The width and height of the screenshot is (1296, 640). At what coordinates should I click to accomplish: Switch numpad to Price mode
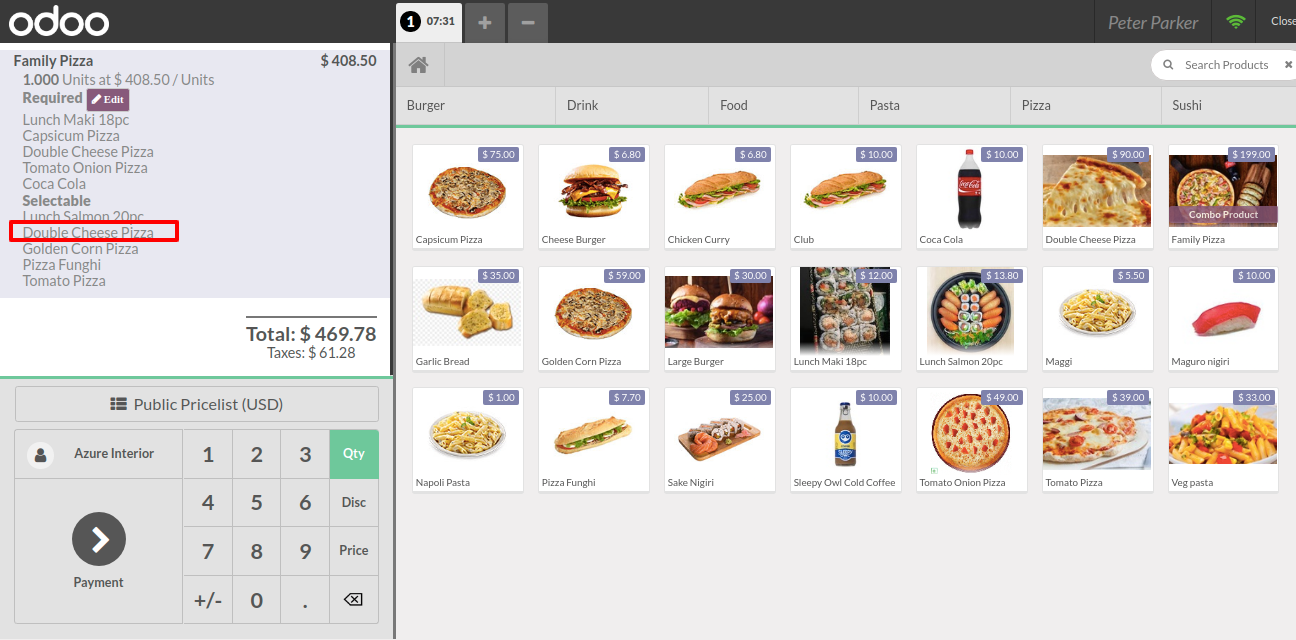click(x=354, y=550)
